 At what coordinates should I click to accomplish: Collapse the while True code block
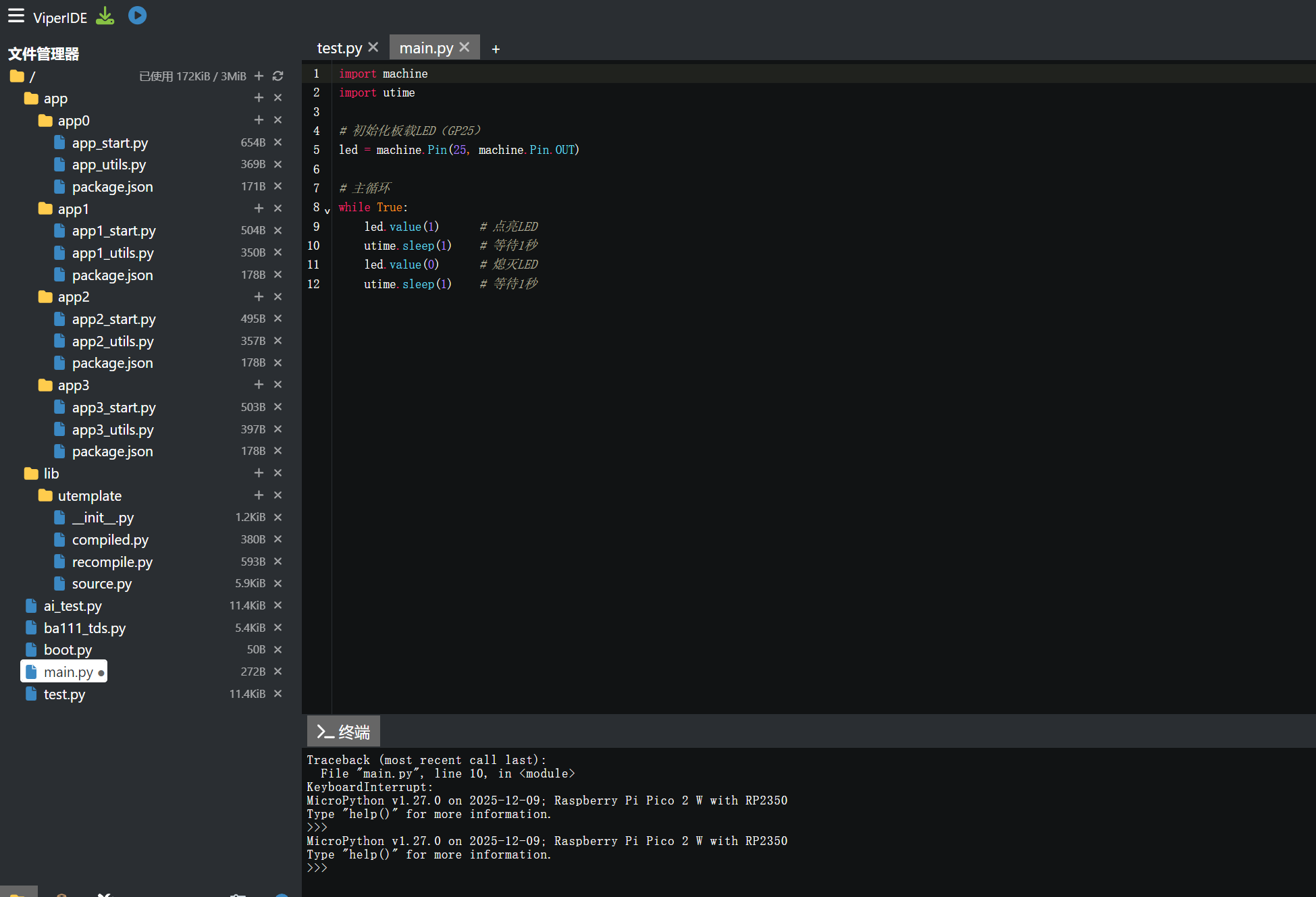(x=327, y=210)
